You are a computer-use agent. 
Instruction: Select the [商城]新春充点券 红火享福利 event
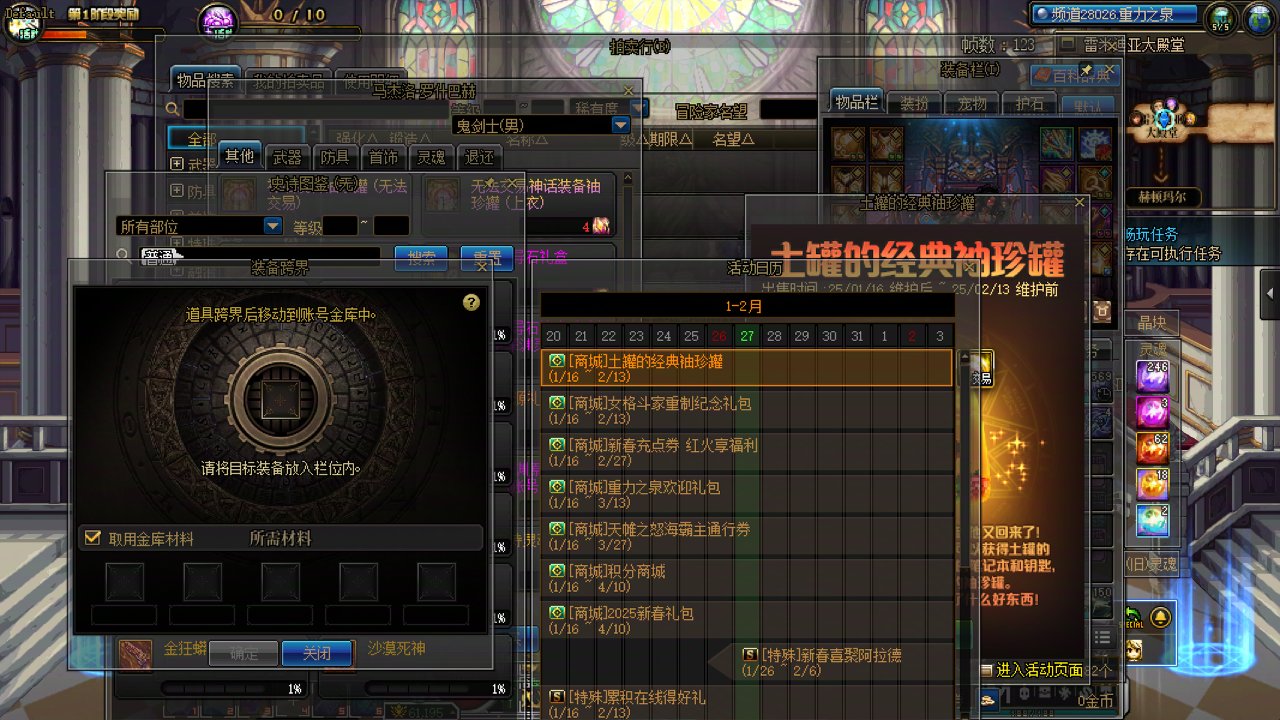click(x=746, y=452)
